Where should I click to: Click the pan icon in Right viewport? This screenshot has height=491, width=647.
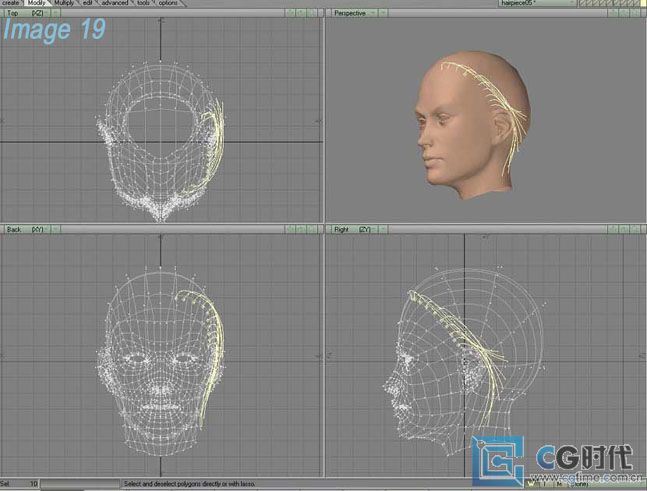pos(614,229)
